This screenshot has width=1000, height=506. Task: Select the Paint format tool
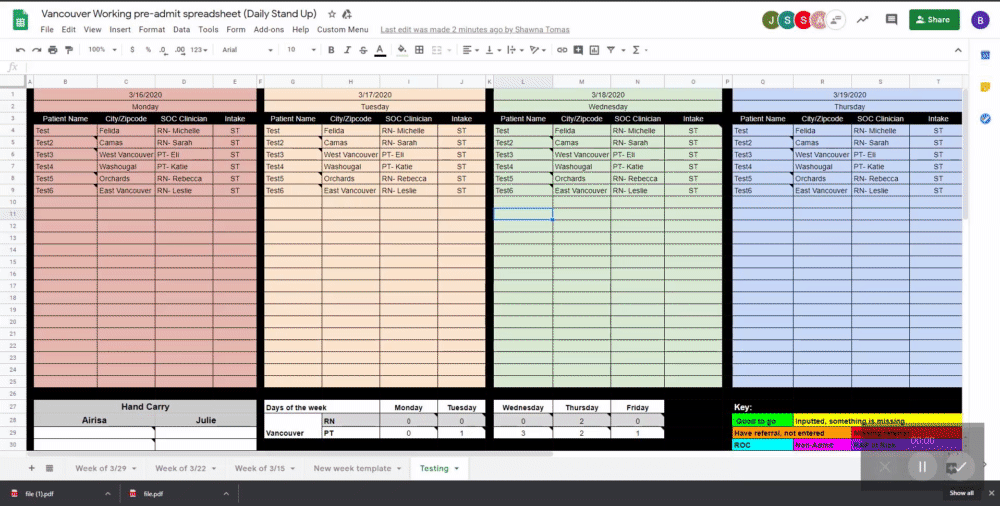pyautogui.click(x=69, y=50)
